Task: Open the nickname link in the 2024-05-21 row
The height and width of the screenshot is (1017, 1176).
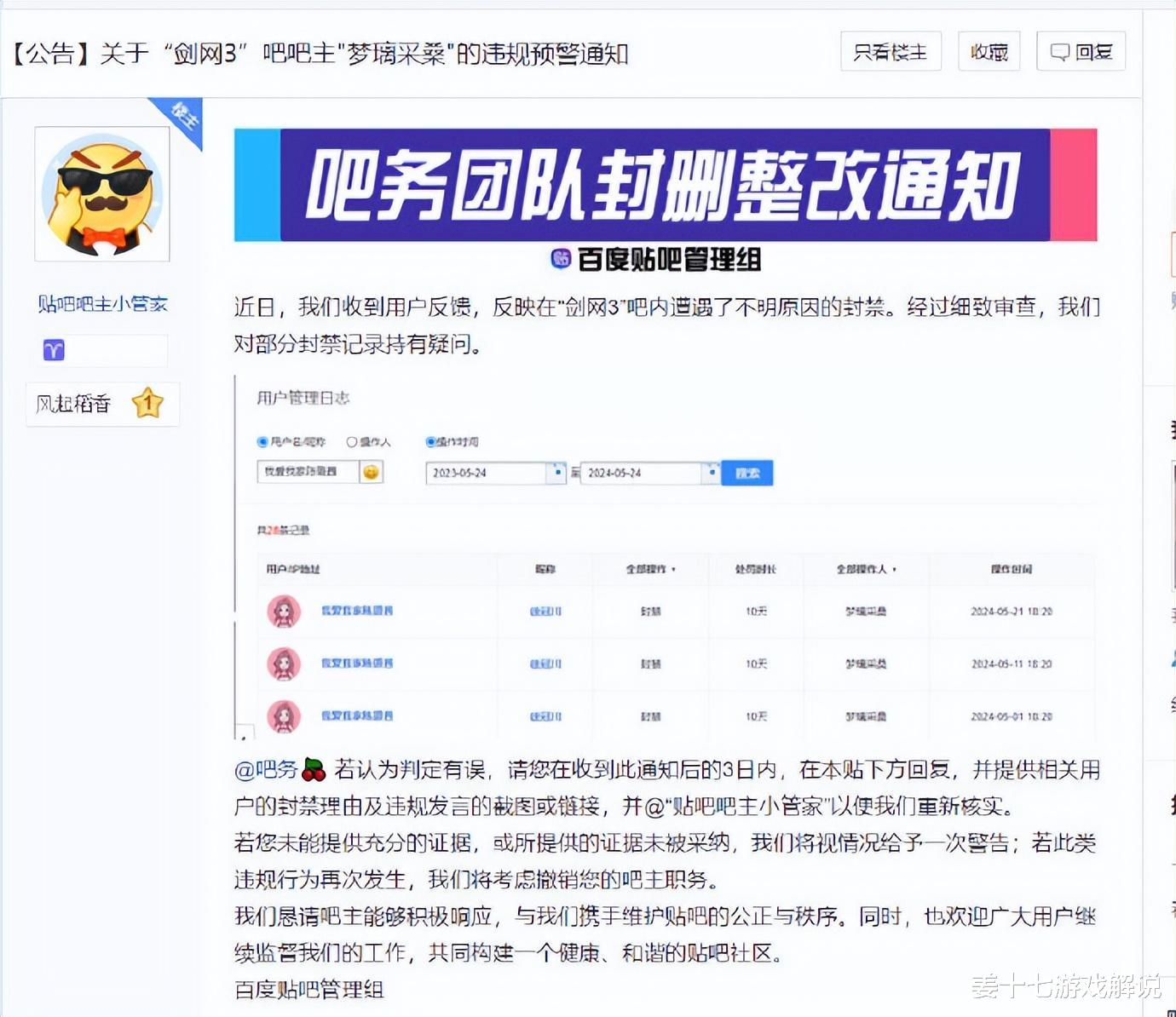Action: click(545, 612)
